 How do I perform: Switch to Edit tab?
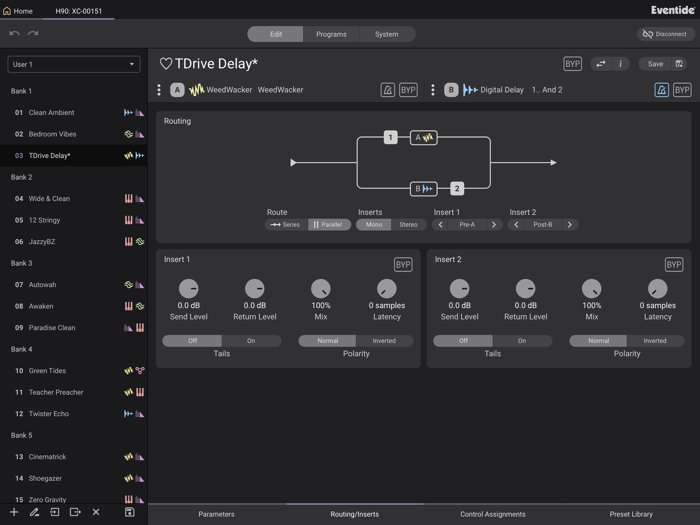click(x=275, y=34)
